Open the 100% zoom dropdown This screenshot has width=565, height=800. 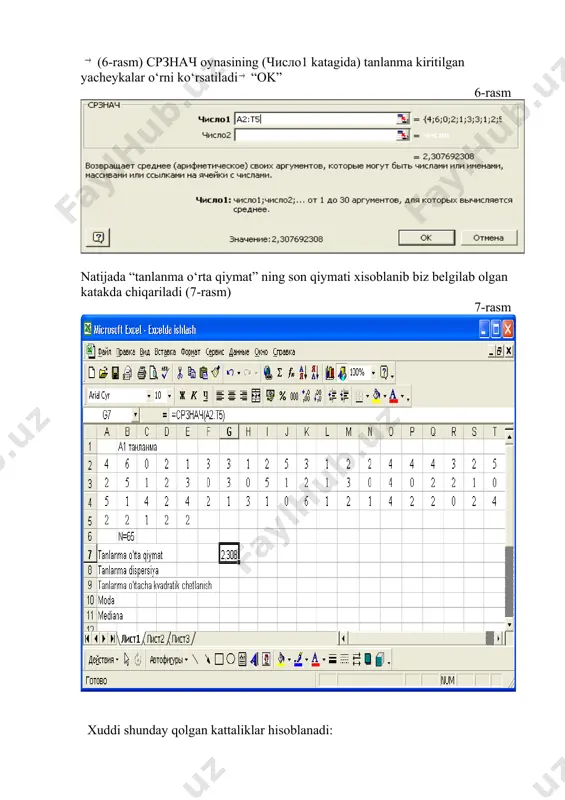374,373
